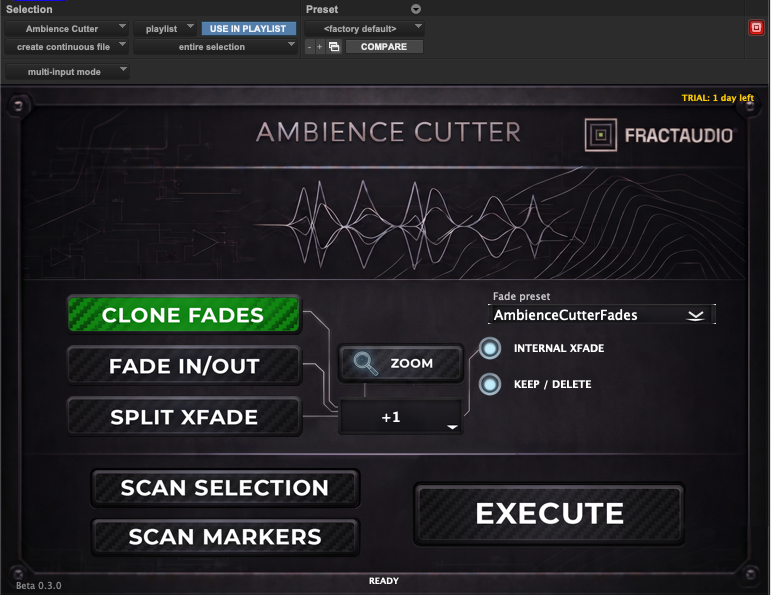Viewport: 771px width, 595px height.
Task: Select SPLIT XFADE mode
Action: point(183,417)
